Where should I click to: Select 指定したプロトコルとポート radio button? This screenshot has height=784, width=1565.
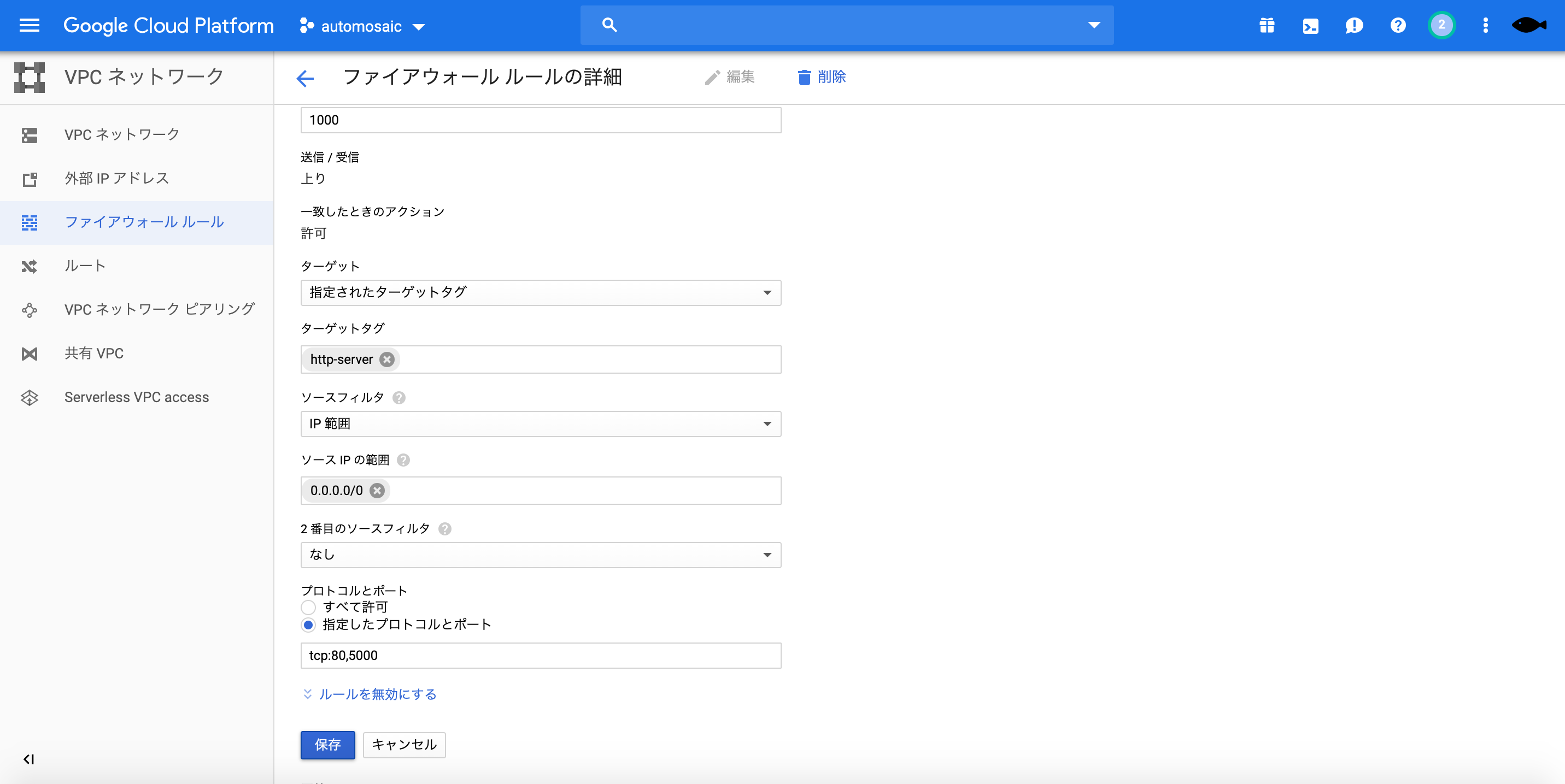[309, 625]
